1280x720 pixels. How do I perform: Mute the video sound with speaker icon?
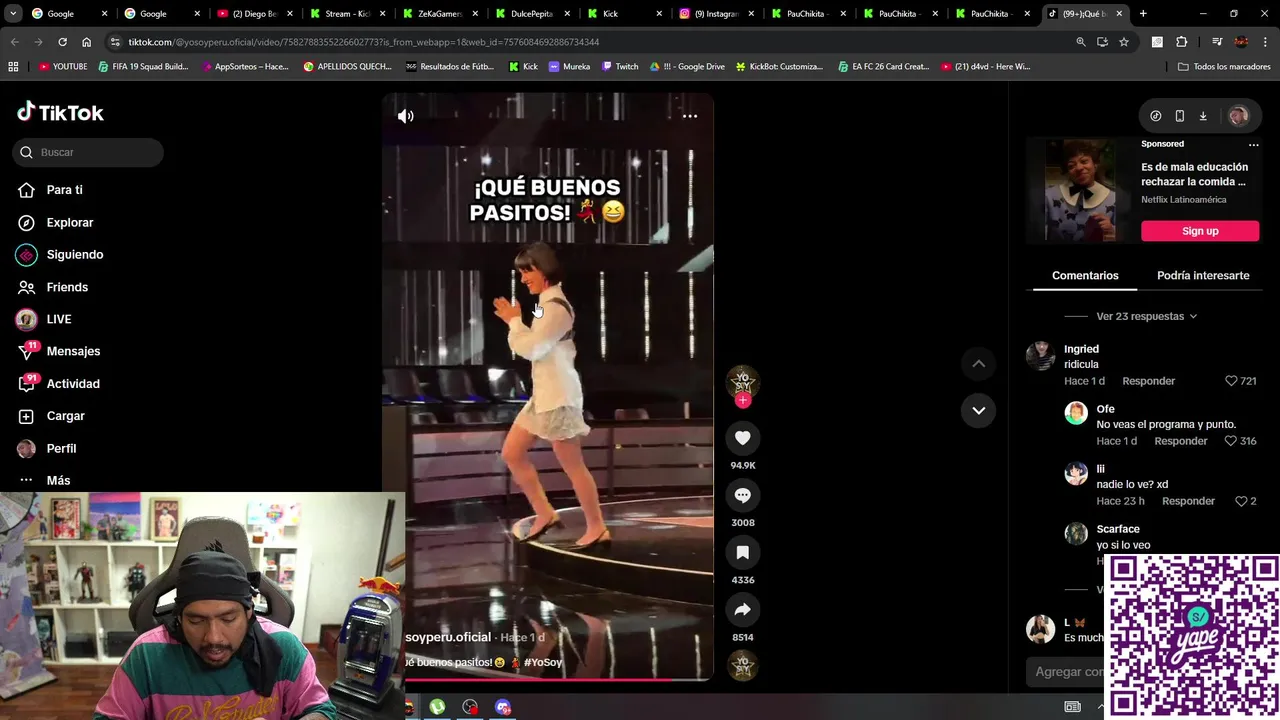point(405,116)
